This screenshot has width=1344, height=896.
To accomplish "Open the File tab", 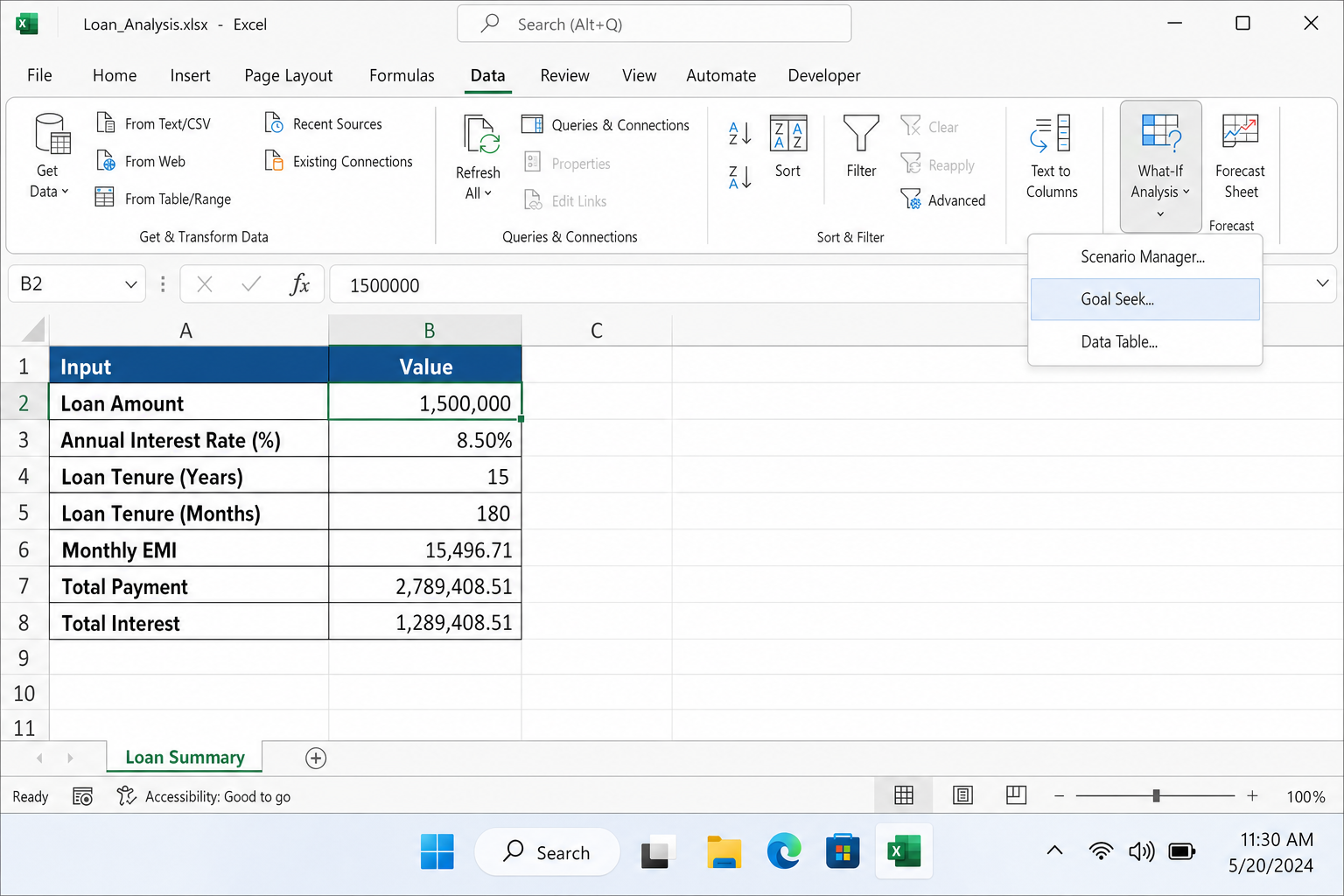I will [x=39, y=75].
